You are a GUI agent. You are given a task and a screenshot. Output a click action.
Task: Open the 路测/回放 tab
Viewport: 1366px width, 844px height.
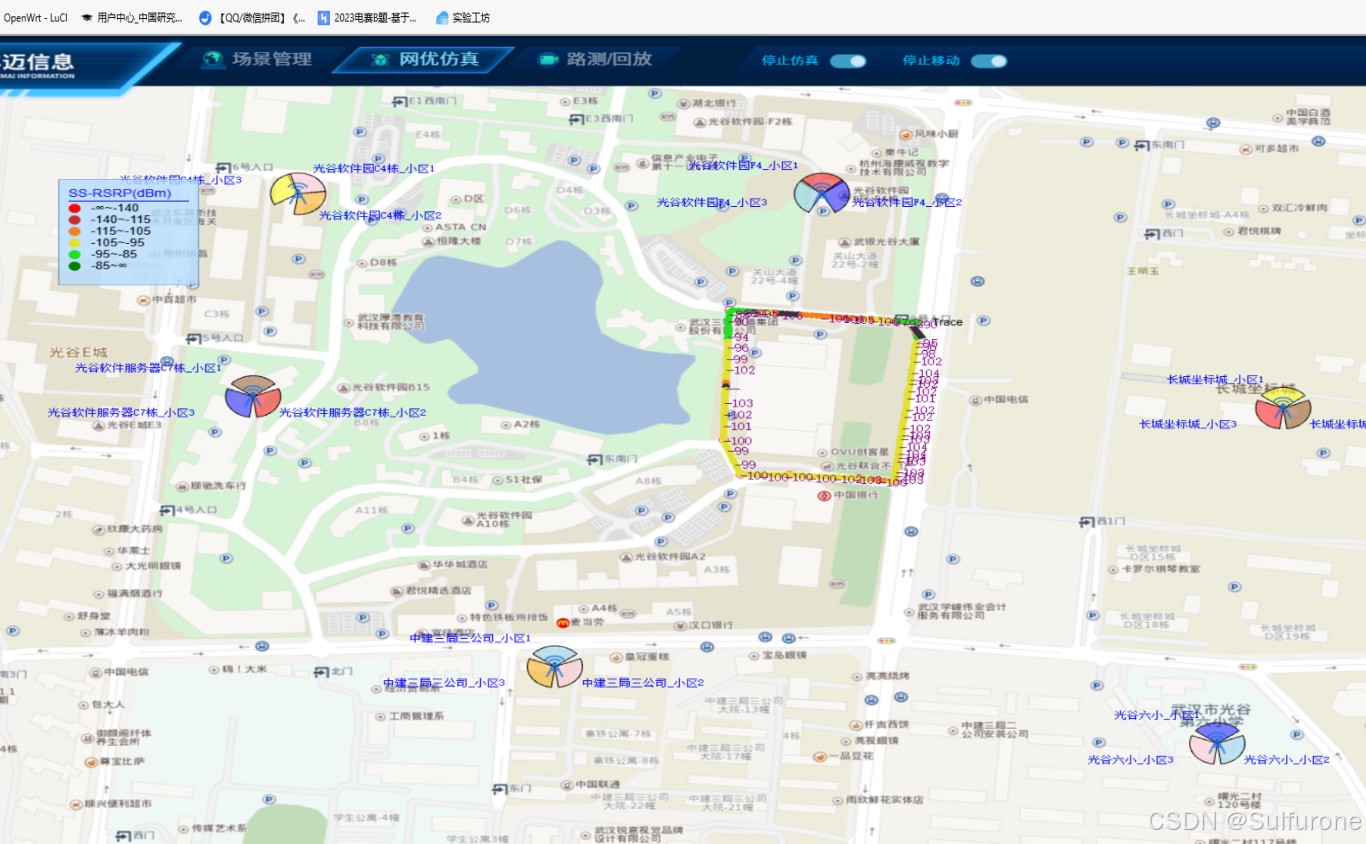[596, 59]
